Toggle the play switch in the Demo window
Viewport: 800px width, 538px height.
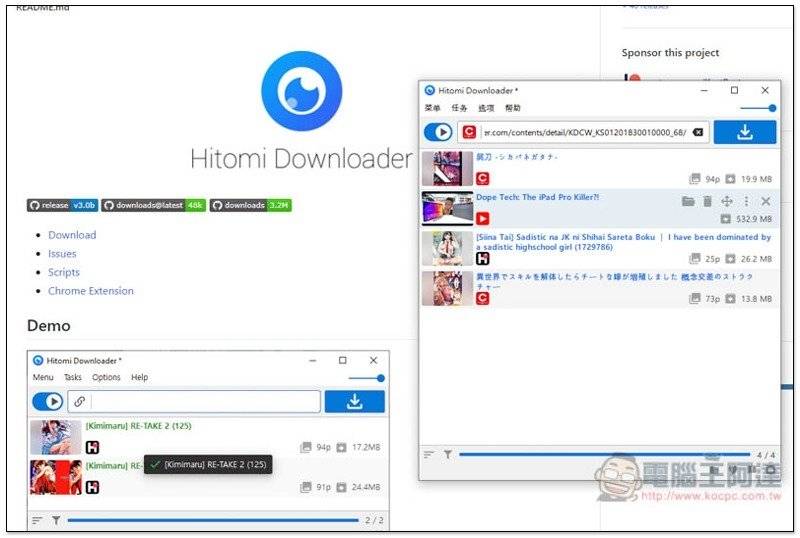click(47, 401)
